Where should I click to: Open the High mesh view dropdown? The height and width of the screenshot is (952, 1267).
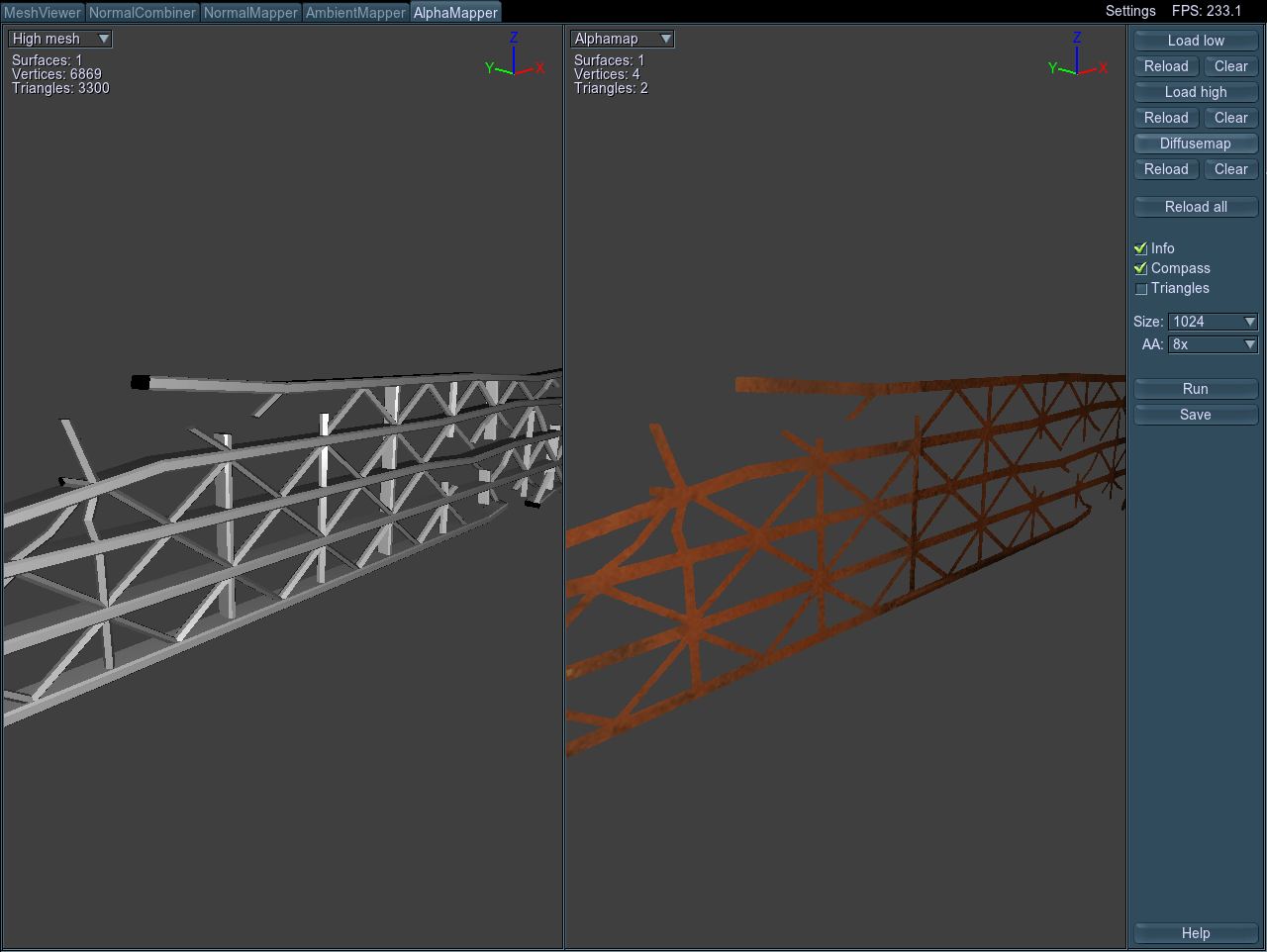60,39
